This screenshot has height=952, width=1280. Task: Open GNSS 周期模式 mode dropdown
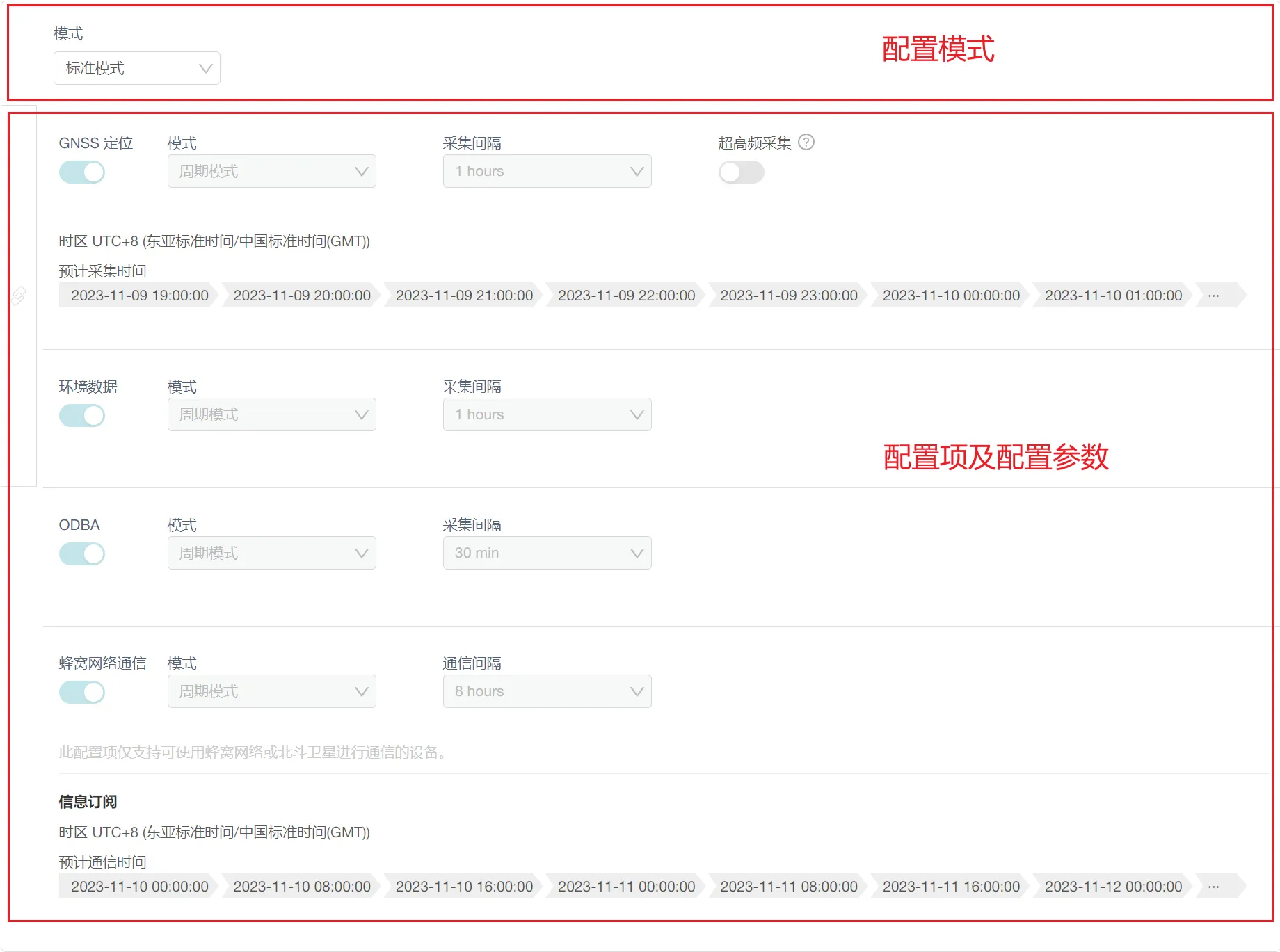point(271,171)
